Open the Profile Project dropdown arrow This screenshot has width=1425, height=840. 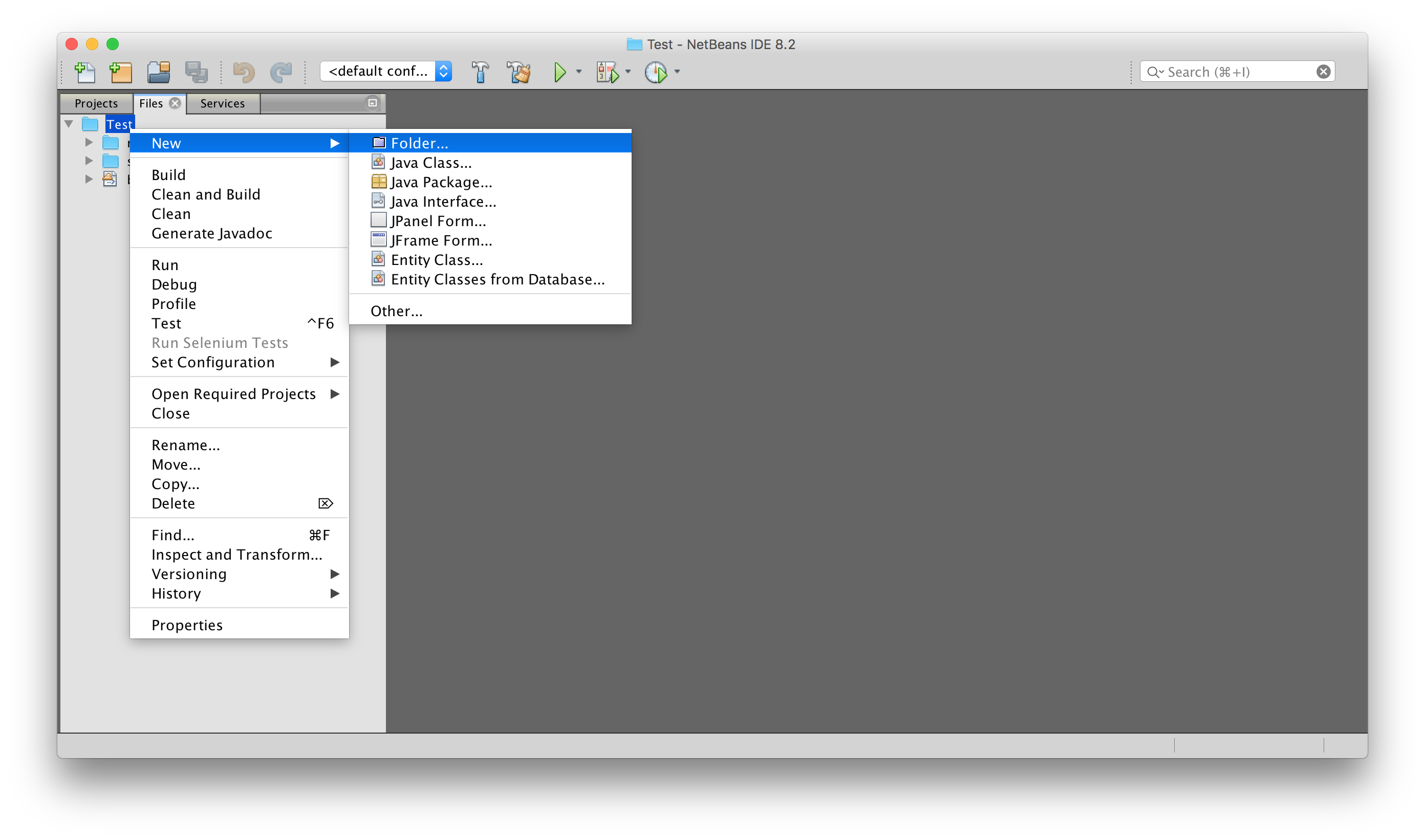[677, 72]
